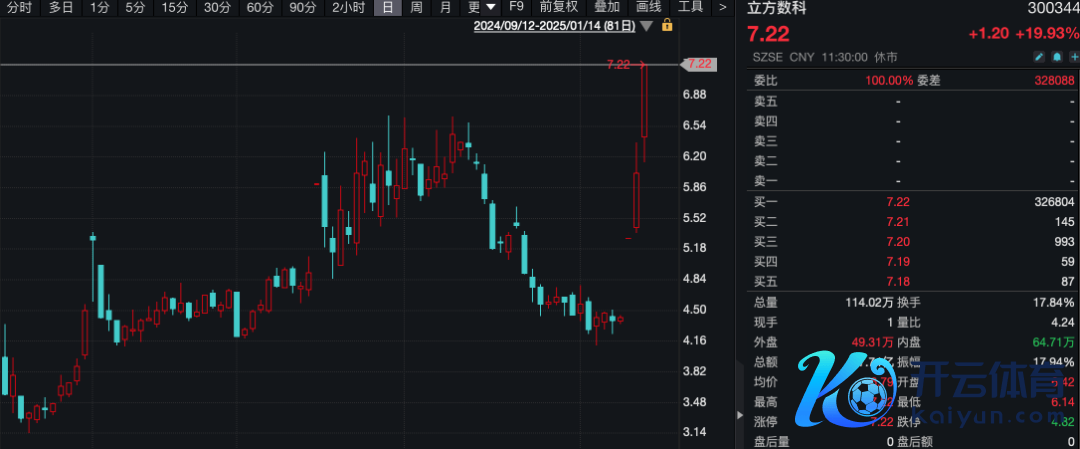Select the 日 daily K-line tab
The width and height of the screenshot is (1080, 449).
click(x=388, y=8)
